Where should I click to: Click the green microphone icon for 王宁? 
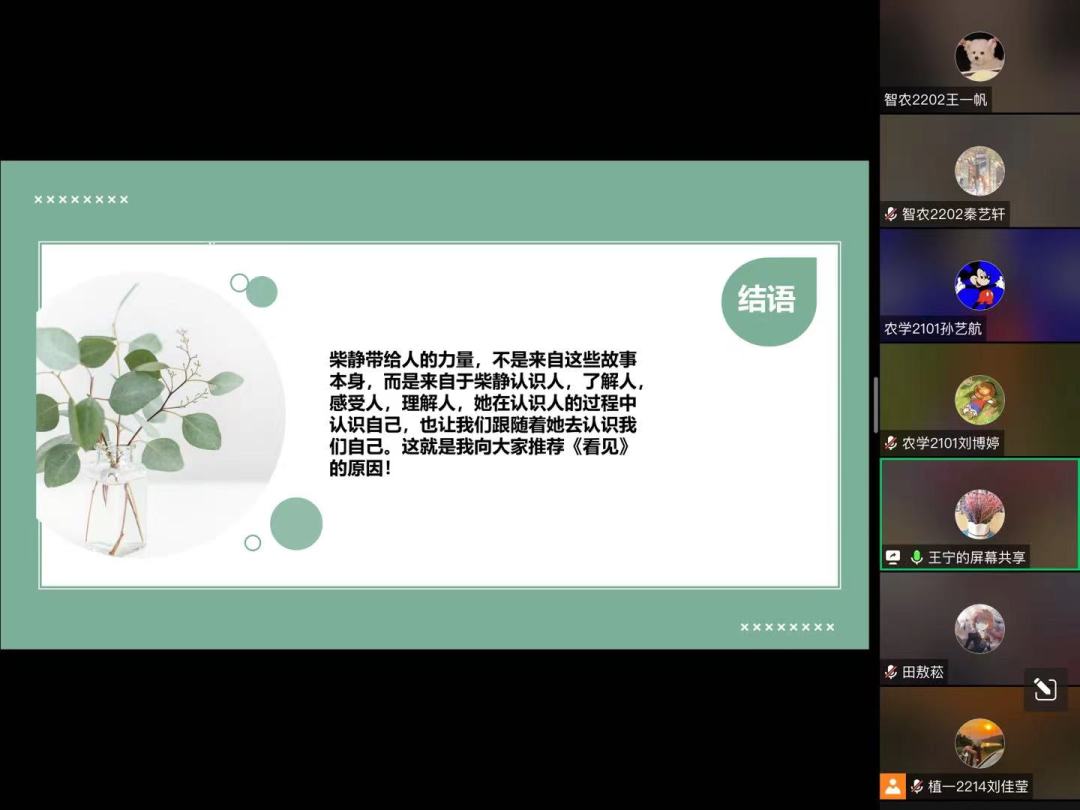(917, 557)
